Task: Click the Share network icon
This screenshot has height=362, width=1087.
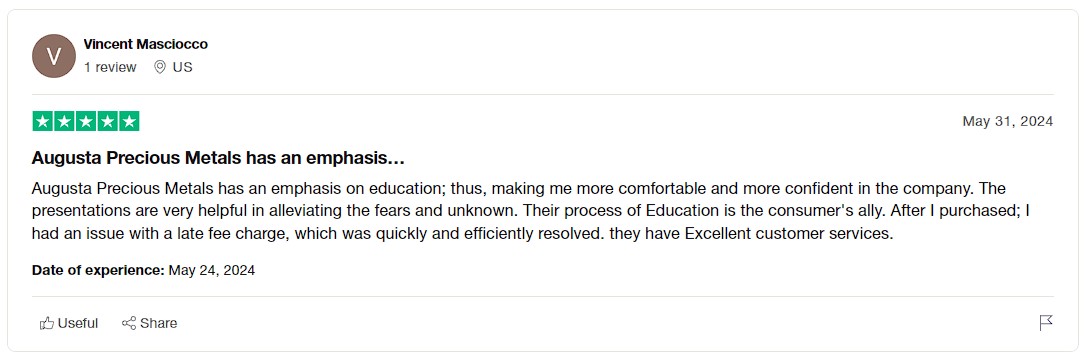Action: click(x=129, y=323)
